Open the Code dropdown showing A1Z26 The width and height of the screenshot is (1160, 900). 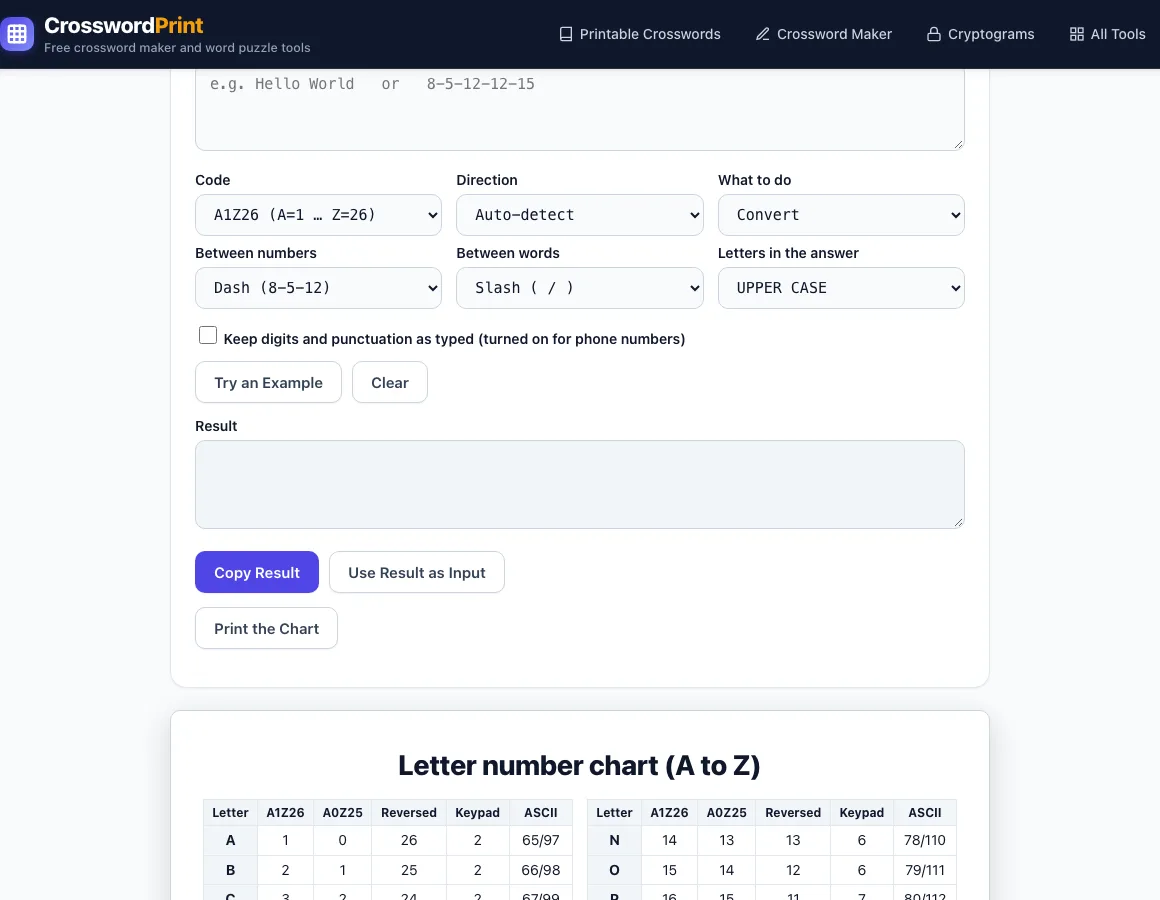click(x=318, y=215)
